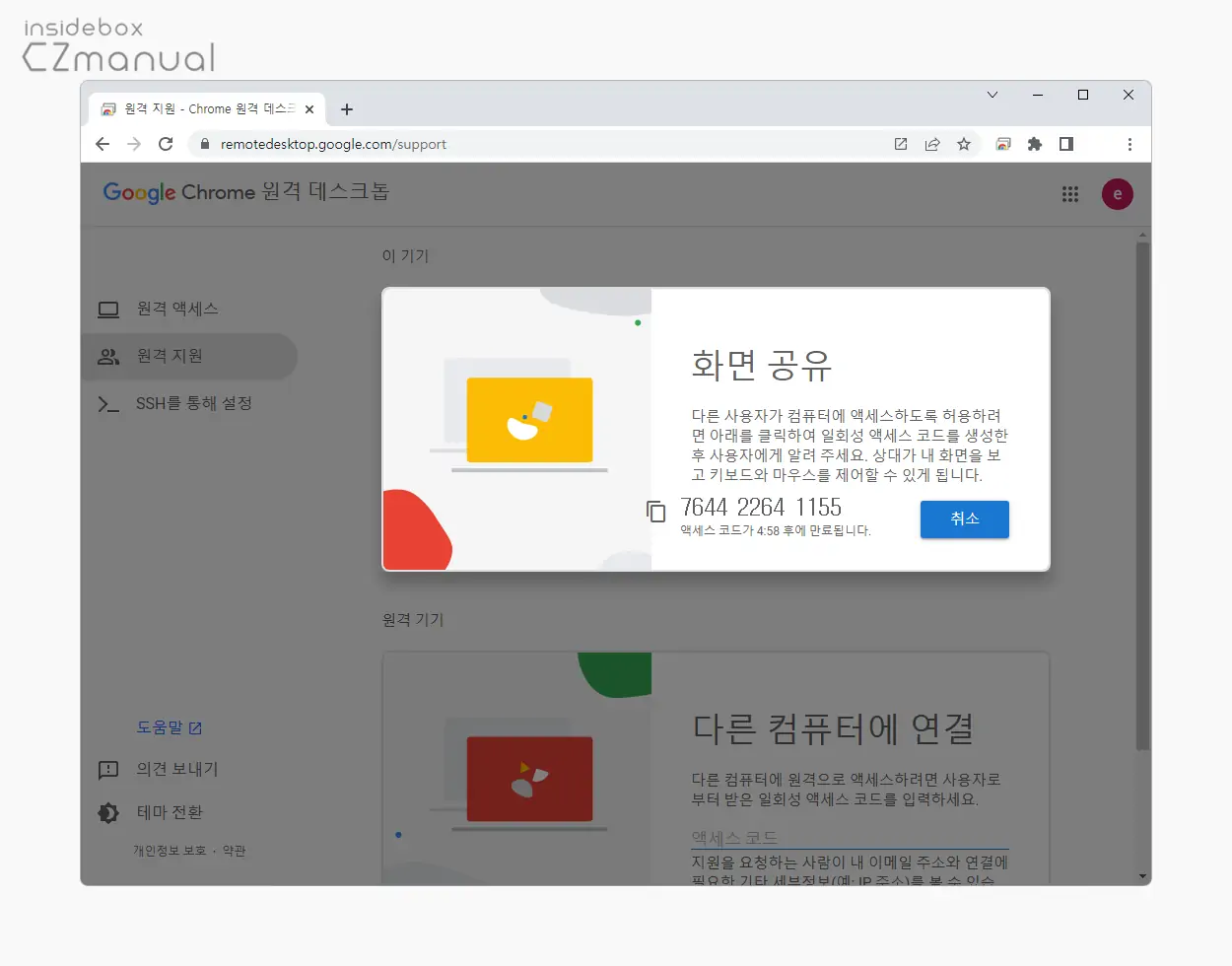Image resolution: width=1232 pixels, height=966 pixels.
Task: Click the feedback icon beside 의견 보내기
Action: click(x=108, y=770)
